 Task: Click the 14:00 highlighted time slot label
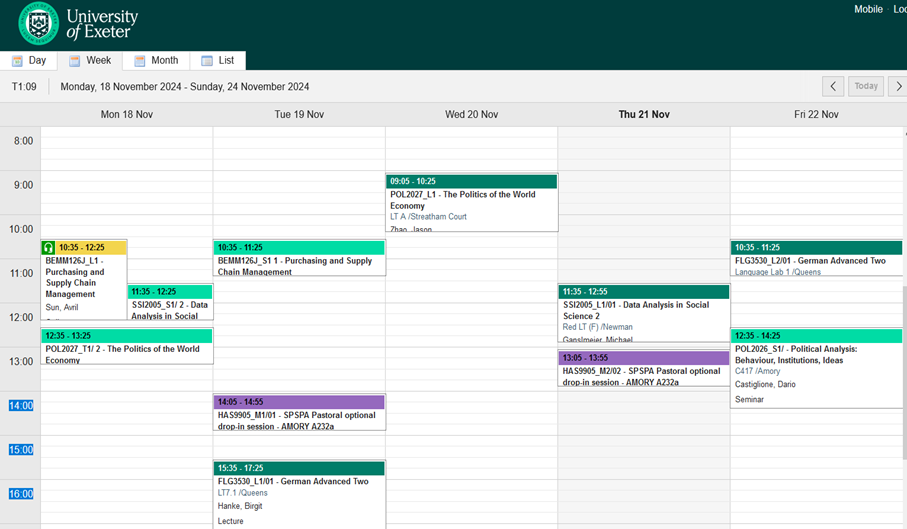(x=22, y=406)
